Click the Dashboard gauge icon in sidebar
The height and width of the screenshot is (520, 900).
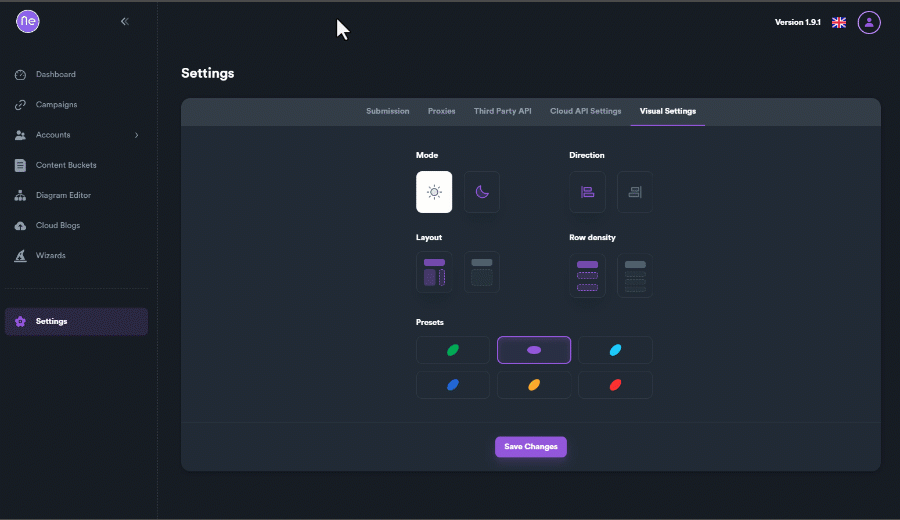(x=20, y=75)
